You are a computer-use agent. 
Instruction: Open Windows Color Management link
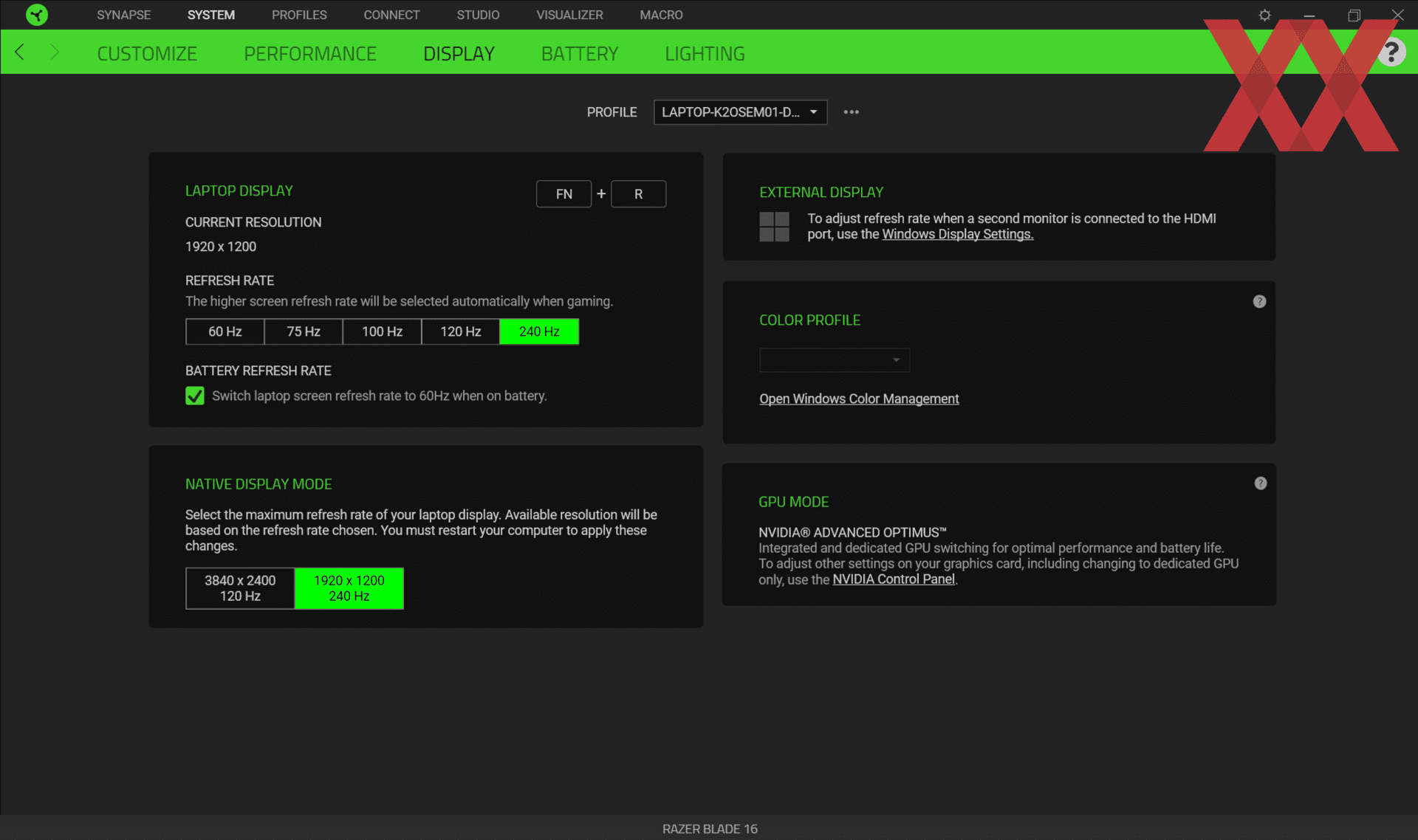pos(858,398)
